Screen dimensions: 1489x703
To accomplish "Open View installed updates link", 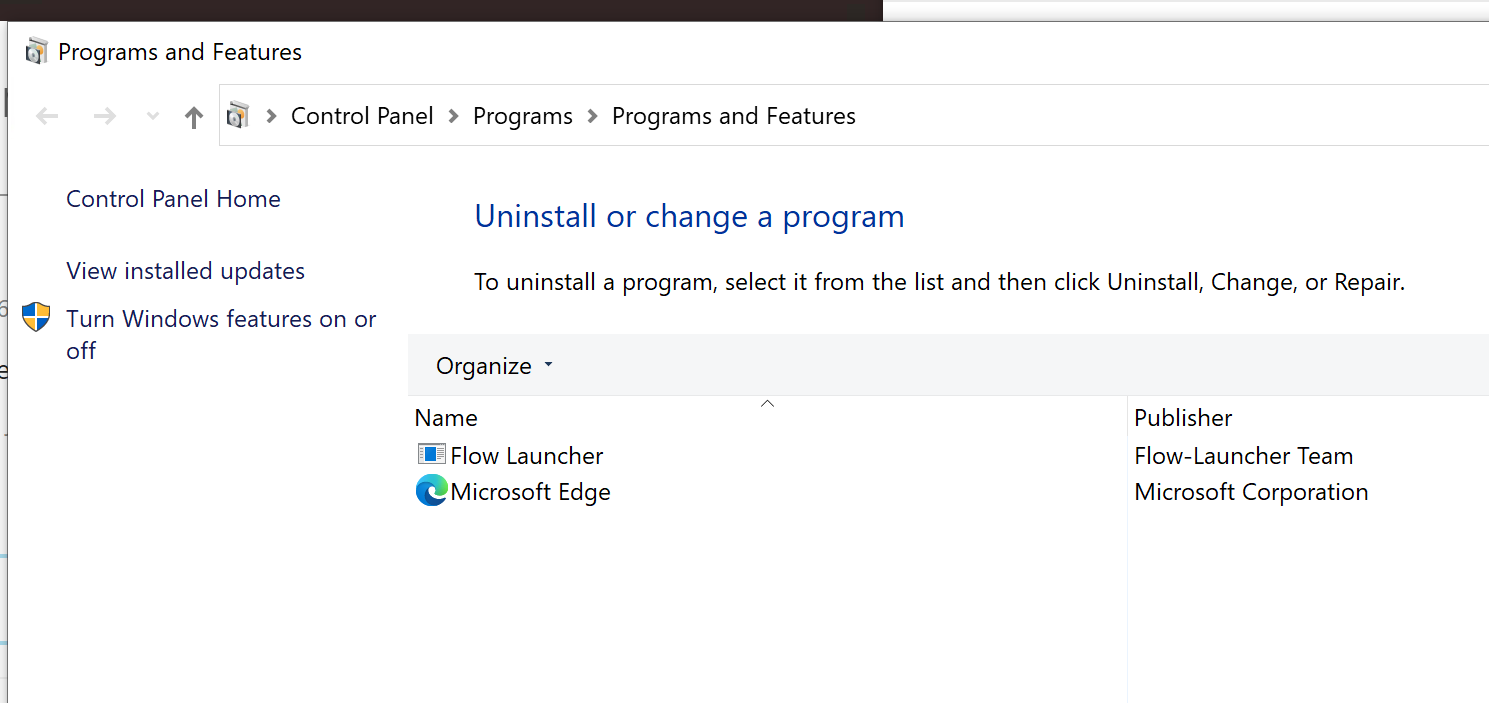I will pos(185,271).
